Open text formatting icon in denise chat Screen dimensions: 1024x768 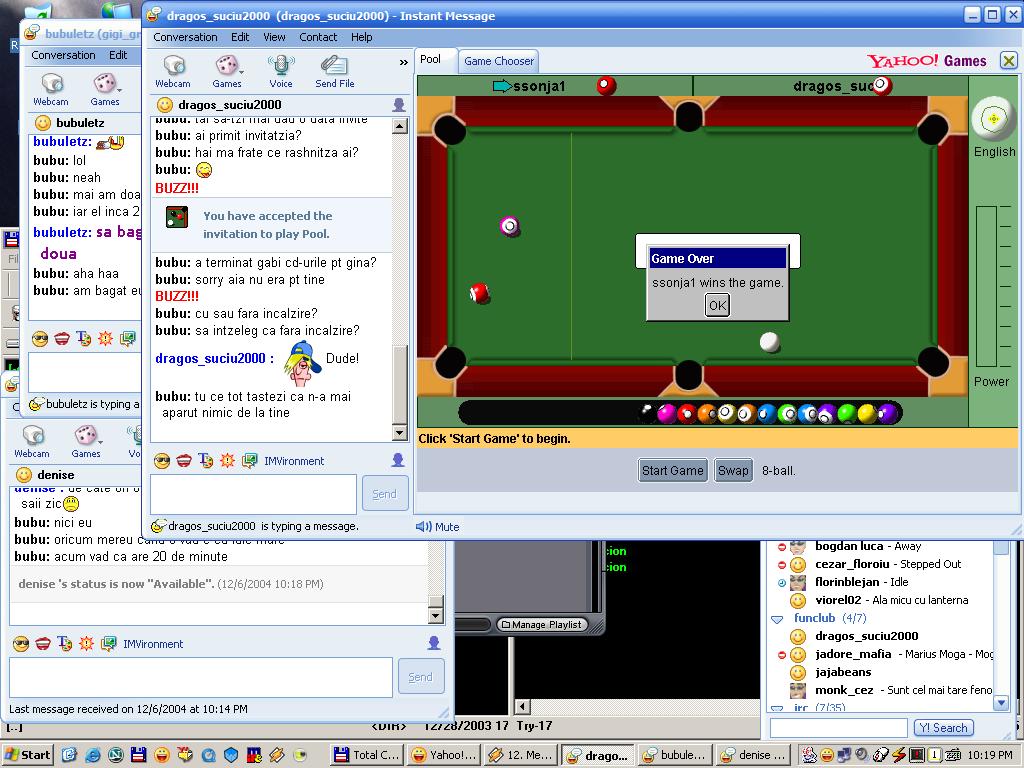(65, 644)
